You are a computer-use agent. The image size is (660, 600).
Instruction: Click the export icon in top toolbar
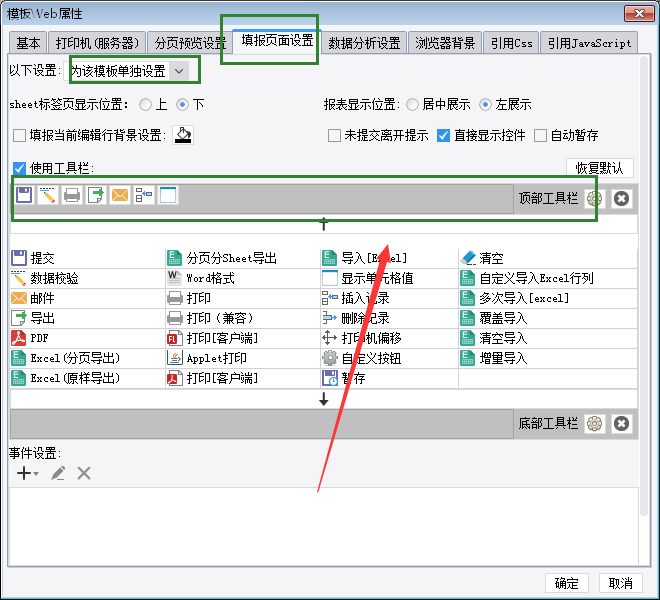tap(96, 195)
